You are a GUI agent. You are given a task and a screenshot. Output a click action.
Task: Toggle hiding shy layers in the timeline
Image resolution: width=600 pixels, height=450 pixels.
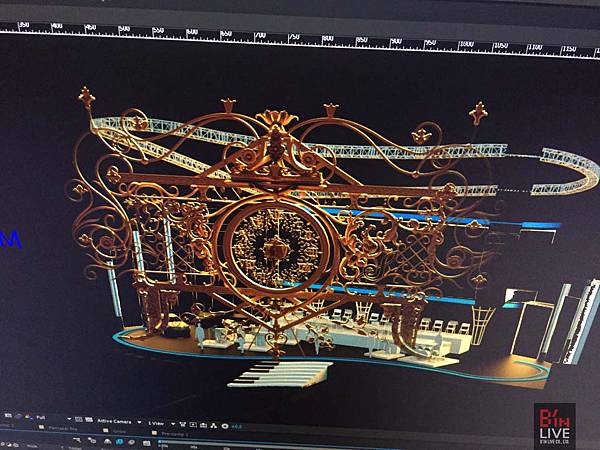pyautogui.click(x=108, y=441)
